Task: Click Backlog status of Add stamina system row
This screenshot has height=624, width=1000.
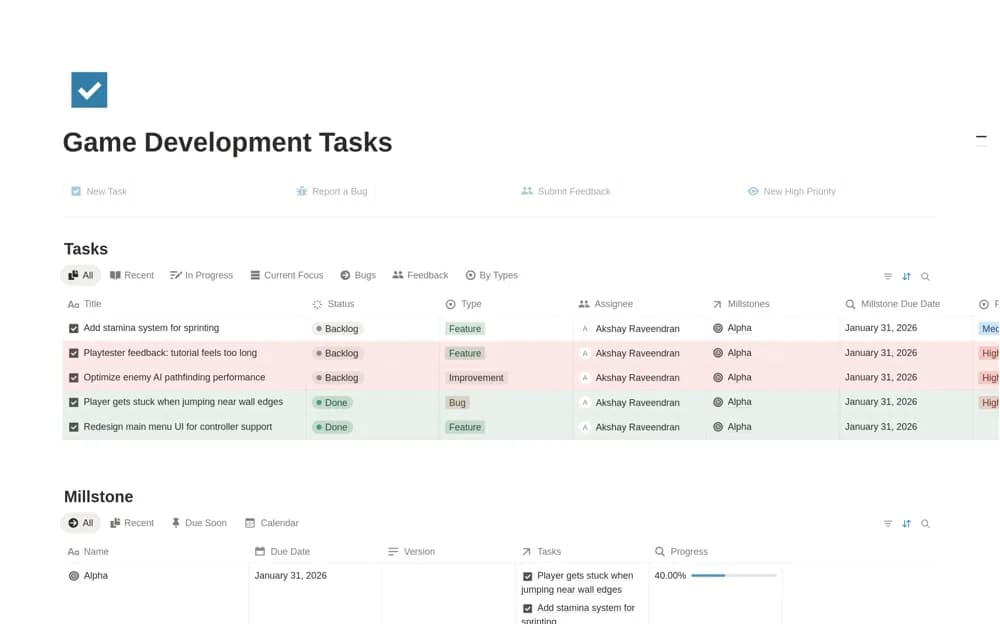Action: 337,329
